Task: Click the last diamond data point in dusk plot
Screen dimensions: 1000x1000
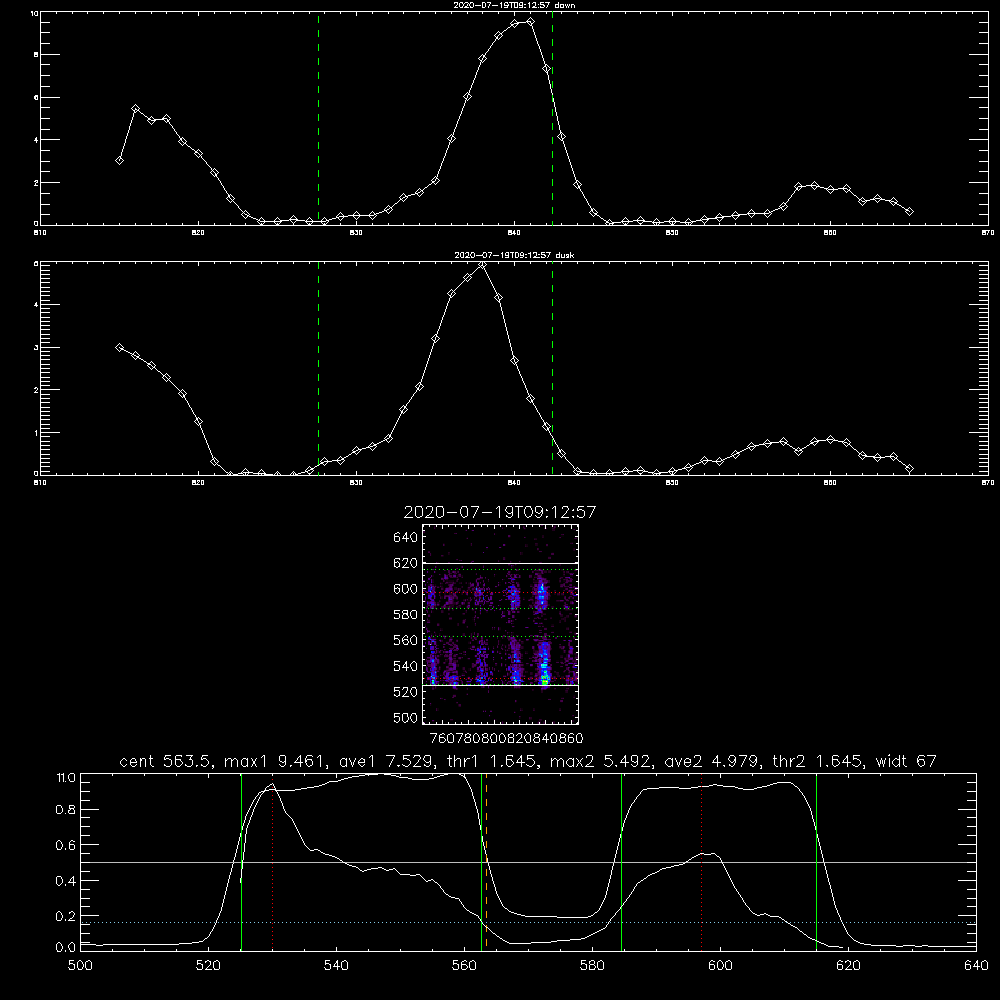Action: pos(909,468)
